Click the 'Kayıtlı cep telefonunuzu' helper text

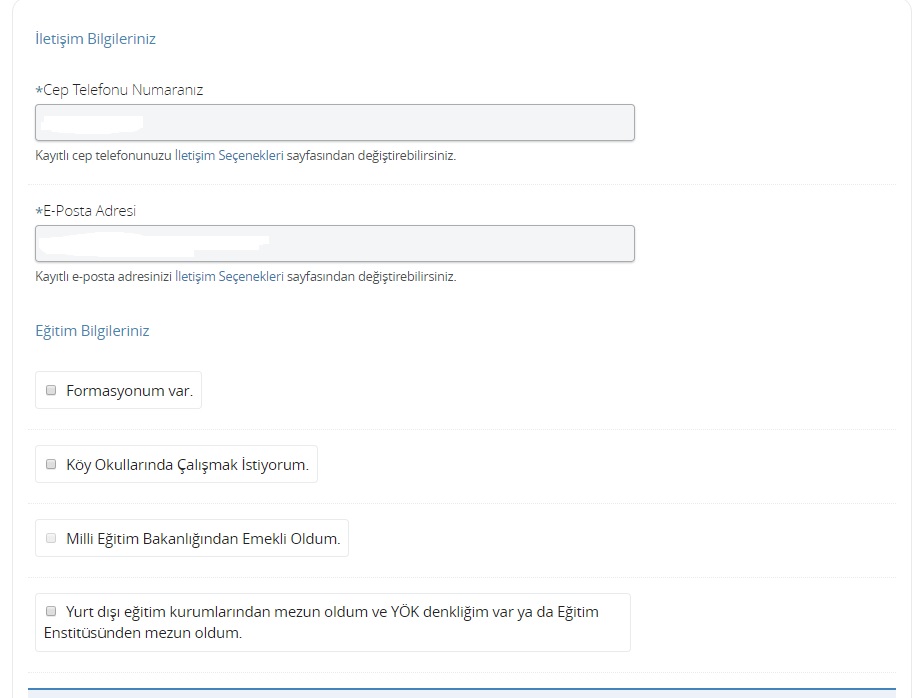(103, 156)
